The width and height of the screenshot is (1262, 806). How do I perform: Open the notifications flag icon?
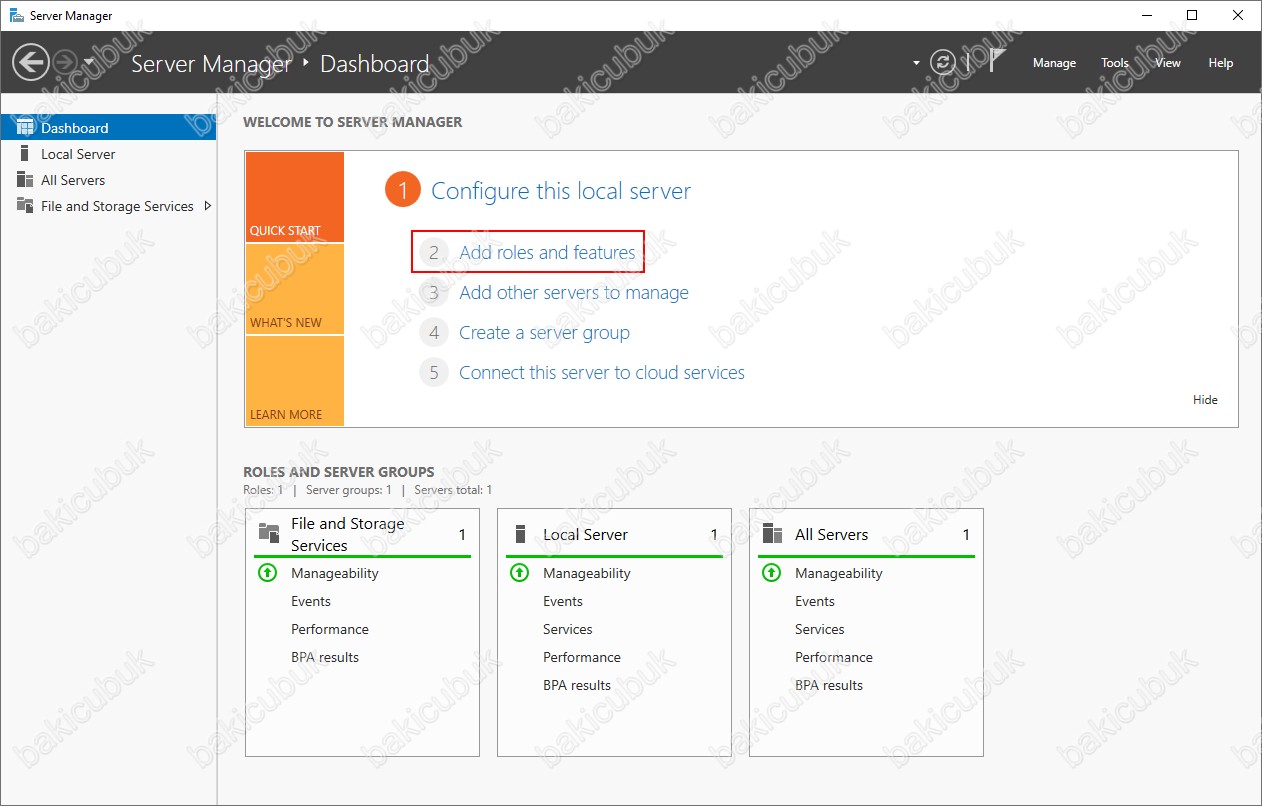pos(996,62)
